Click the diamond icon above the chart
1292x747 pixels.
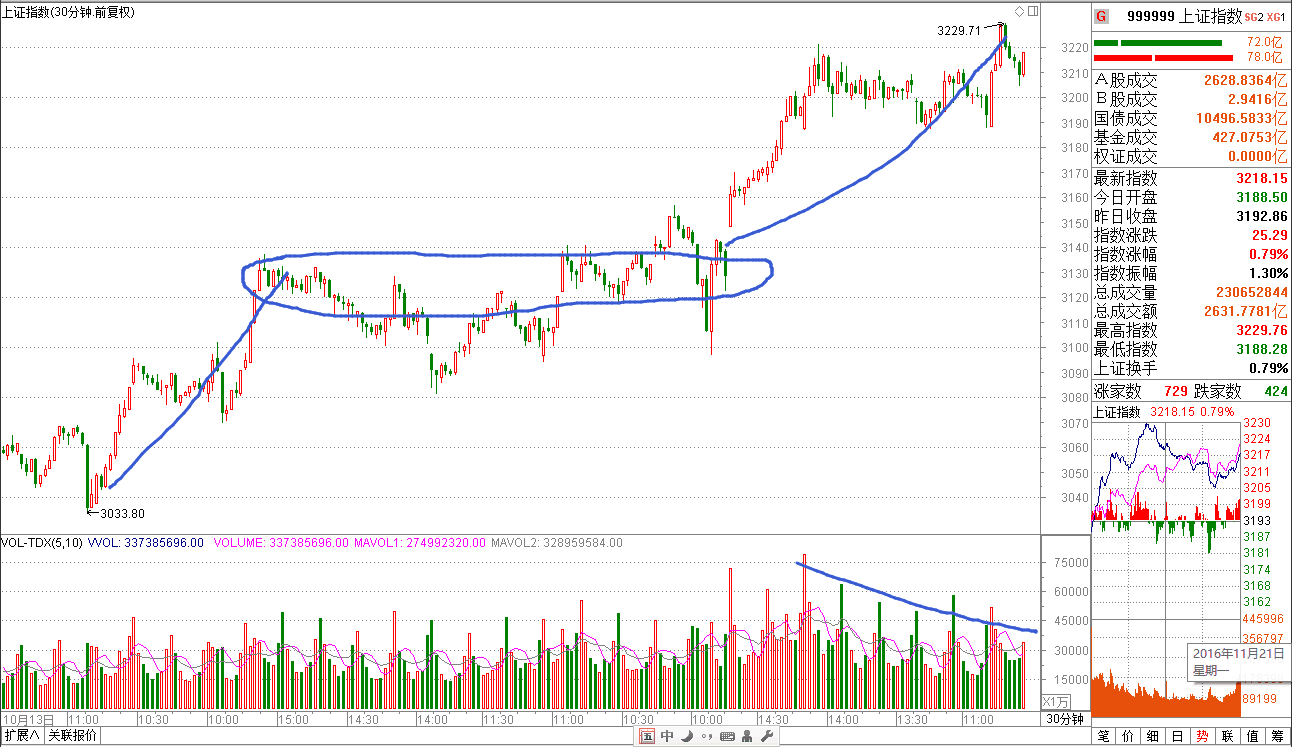pyautogui.click(x=1019, y=11)
